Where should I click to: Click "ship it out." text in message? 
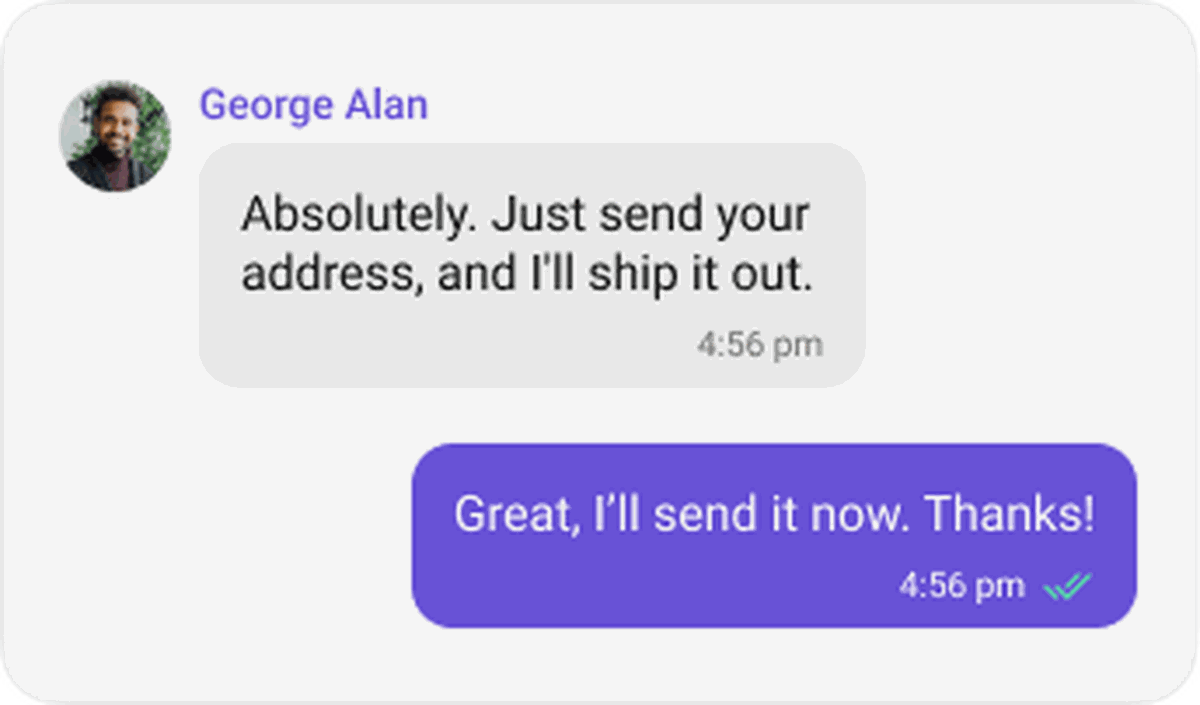[700, 275]
